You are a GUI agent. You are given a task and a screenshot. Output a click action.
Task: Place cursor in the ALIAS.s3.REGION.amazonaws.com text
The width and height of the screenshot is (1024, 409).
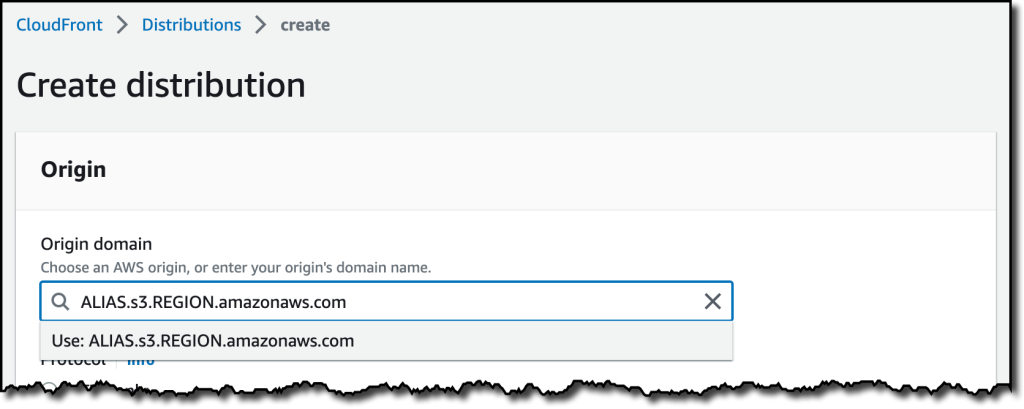pyautogui.click(x=213, y=302)
